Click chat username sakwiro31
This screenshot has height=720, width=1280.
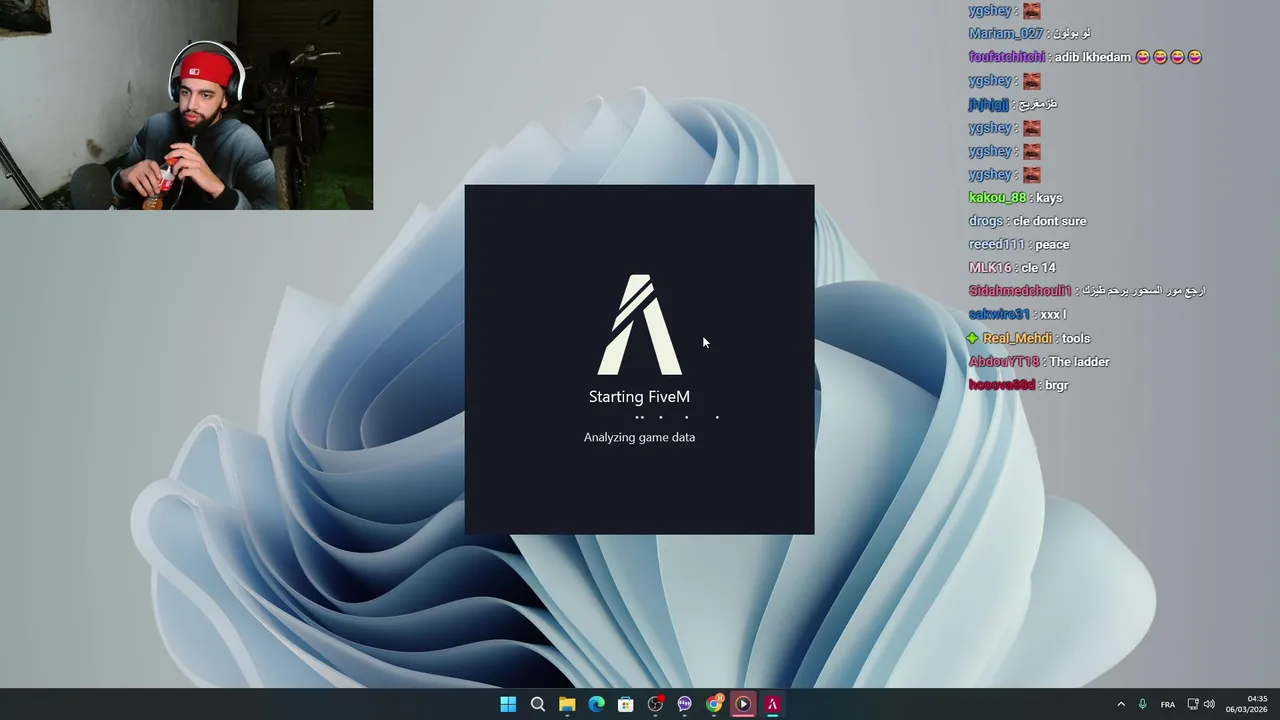999,314
